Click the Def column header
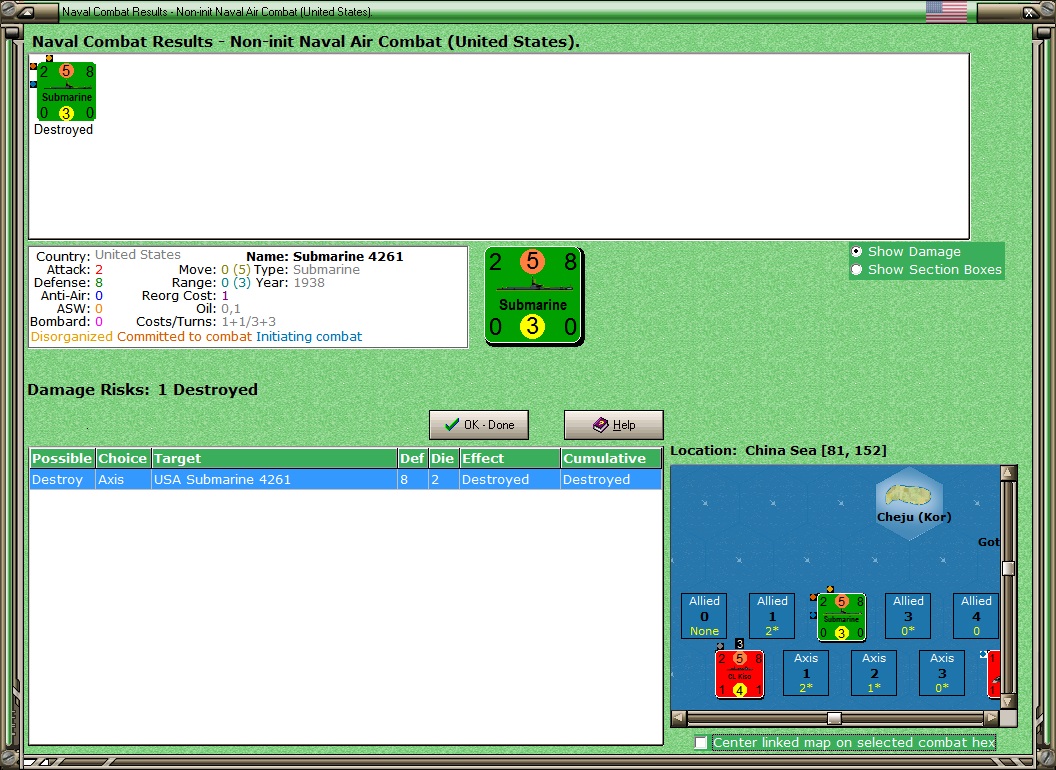 (x=412, y=458)
